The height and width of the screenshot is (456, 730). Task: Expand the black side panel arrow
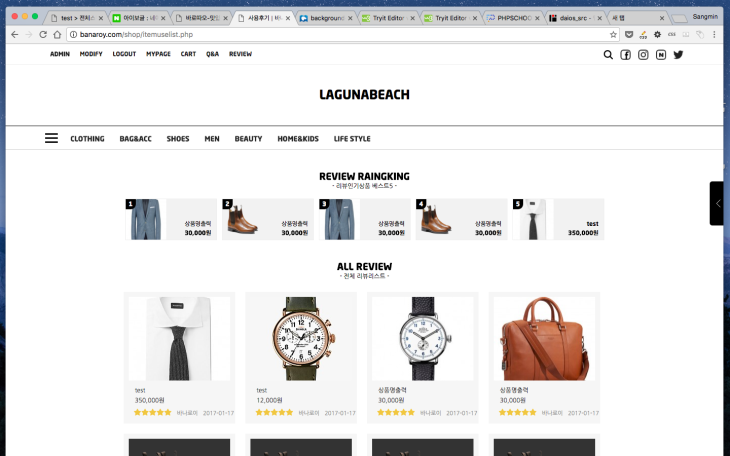[x=718, y=203]
